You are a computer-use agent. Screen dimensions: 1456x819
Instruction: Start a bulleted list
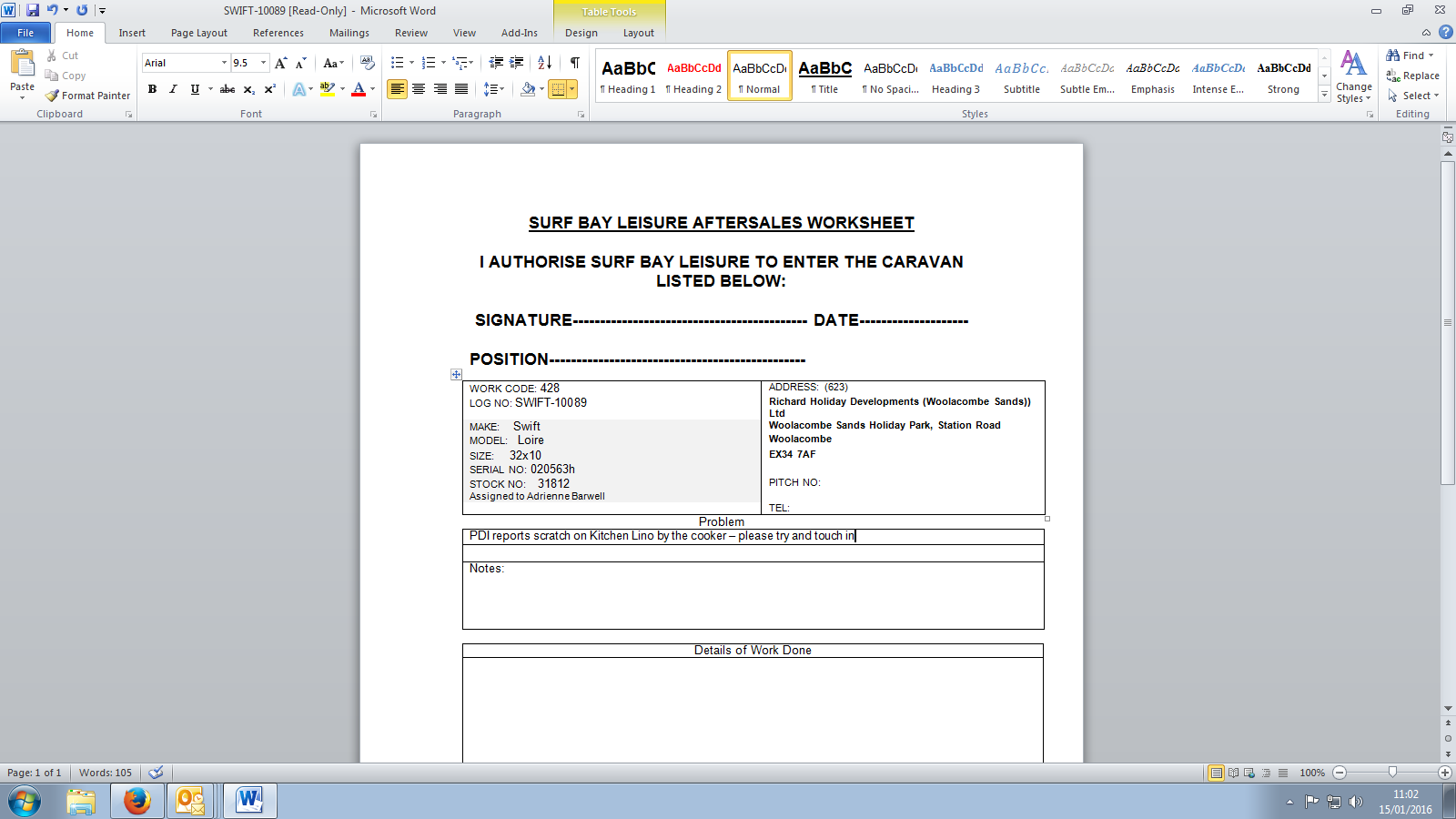pyautogui.click(x=398, y=63)
